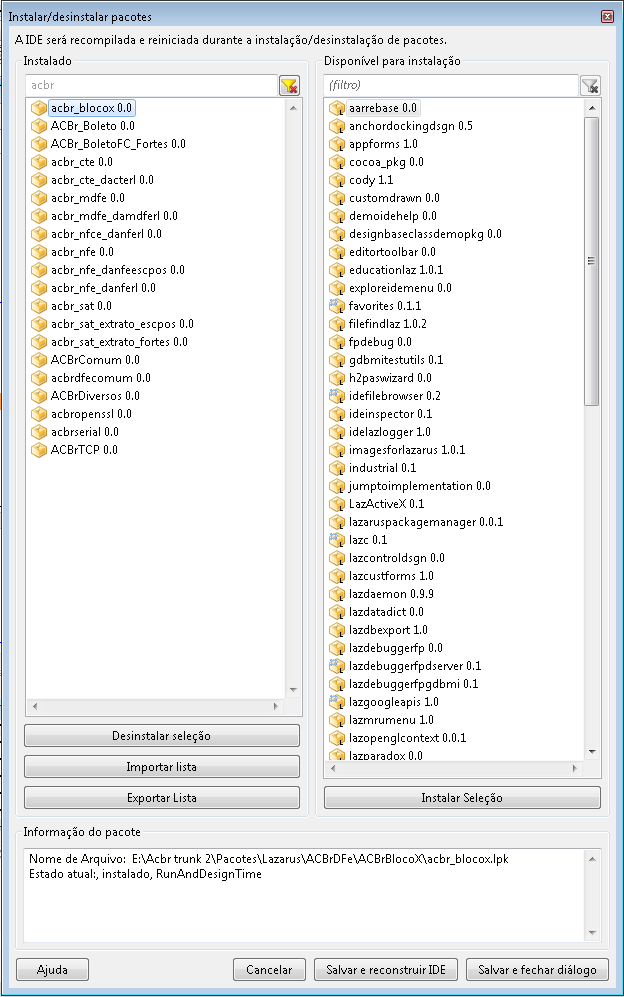Click Instalar Seleção button

pos(462,798)
